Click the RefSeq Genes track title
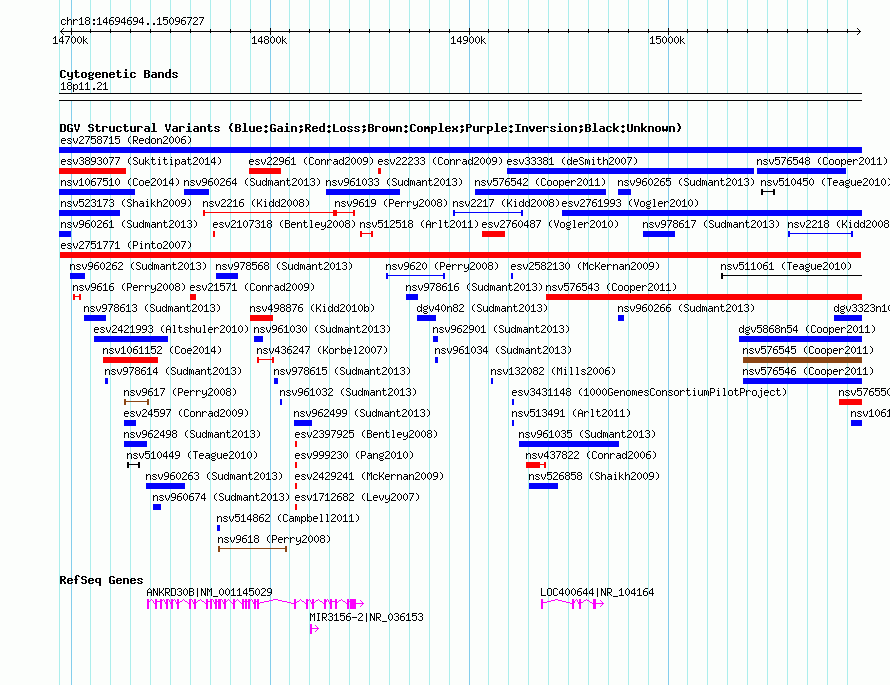The height and width of the screenshot is (685, 890). (101, 580)
